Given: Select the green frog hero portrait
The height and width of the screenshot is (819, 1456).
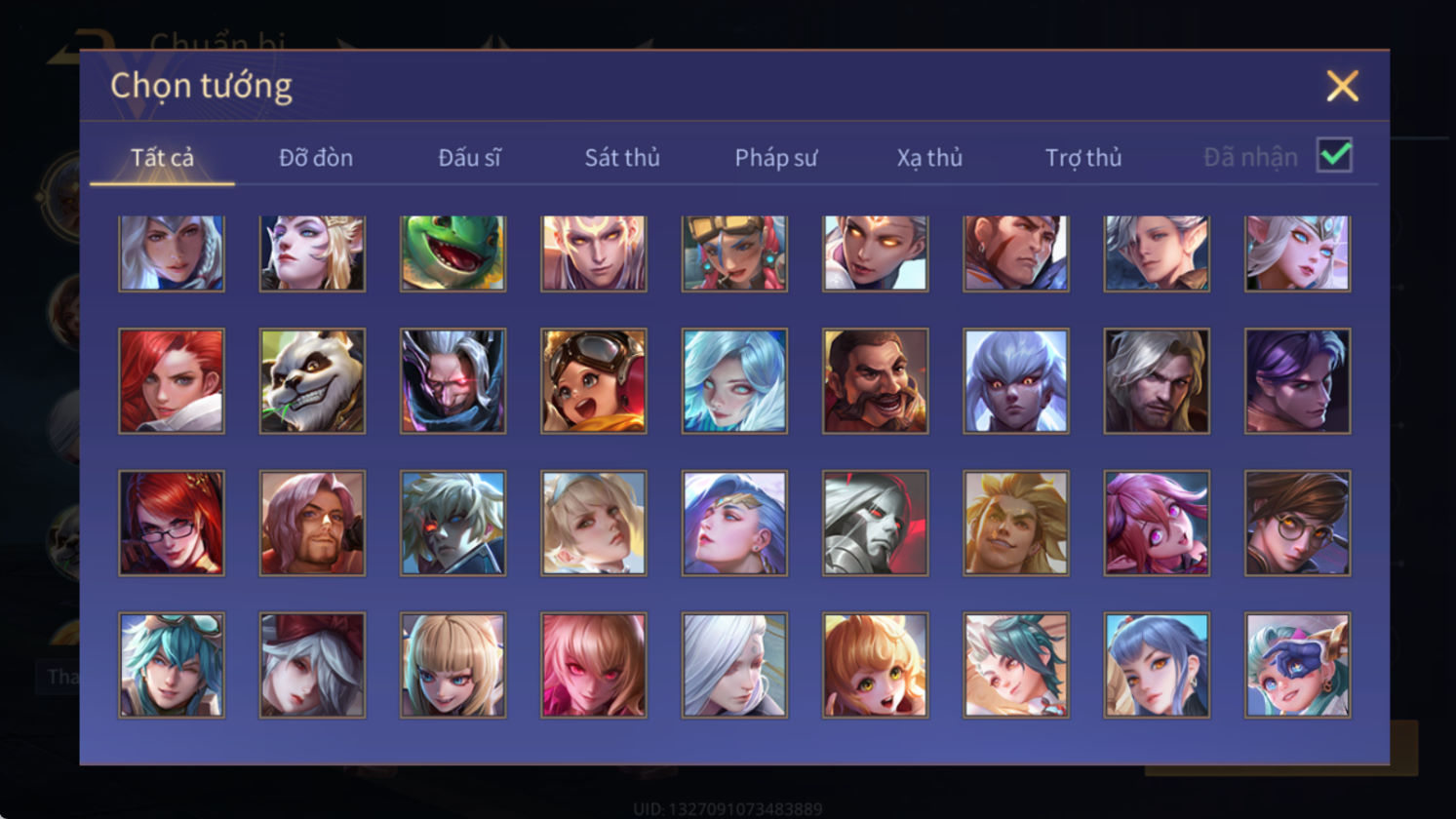Looking at the screenshot, I should click(x=453, y=253).
